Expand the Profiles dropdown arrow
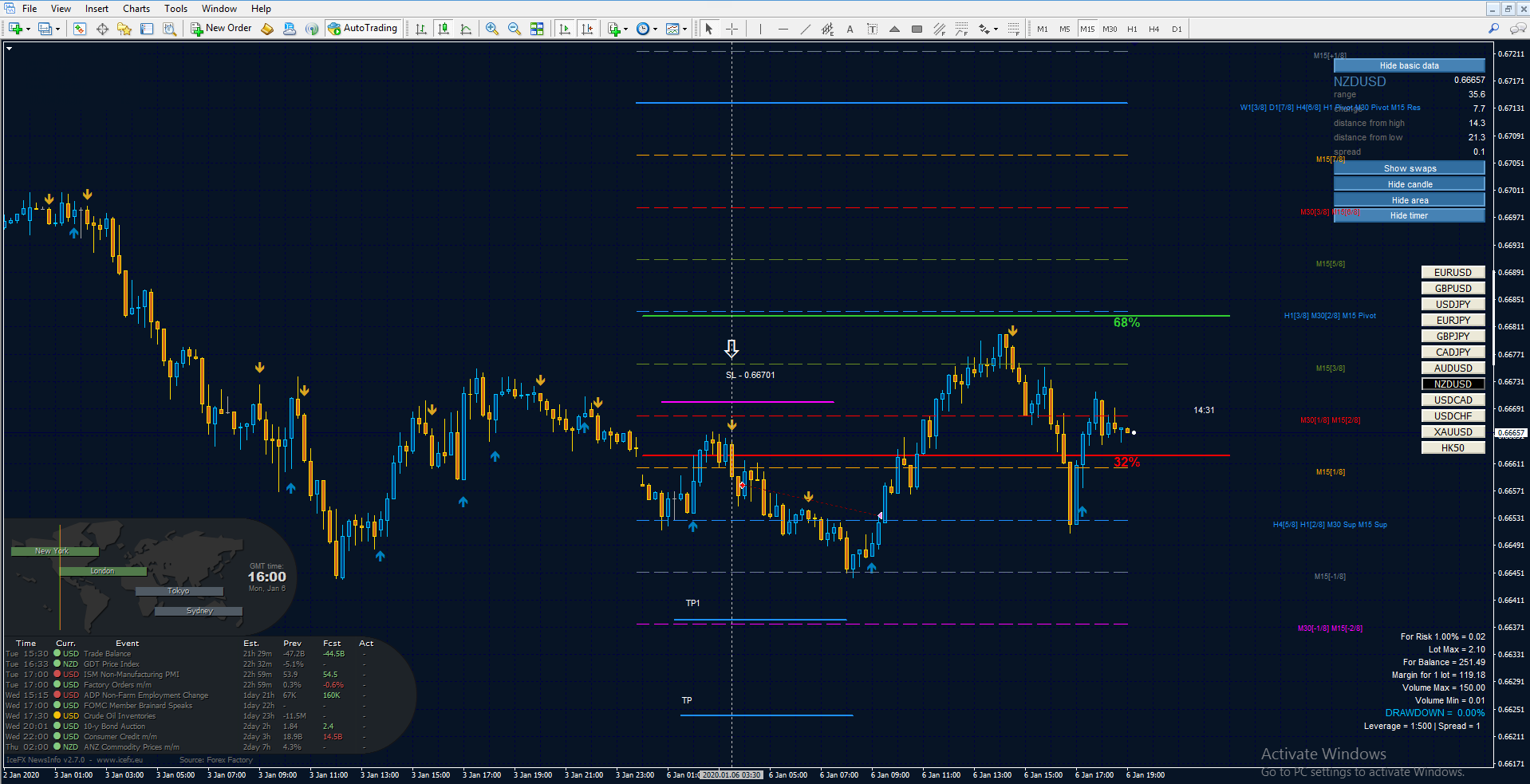The width and height of the screenshot is (1530, 784). (57, 30)
